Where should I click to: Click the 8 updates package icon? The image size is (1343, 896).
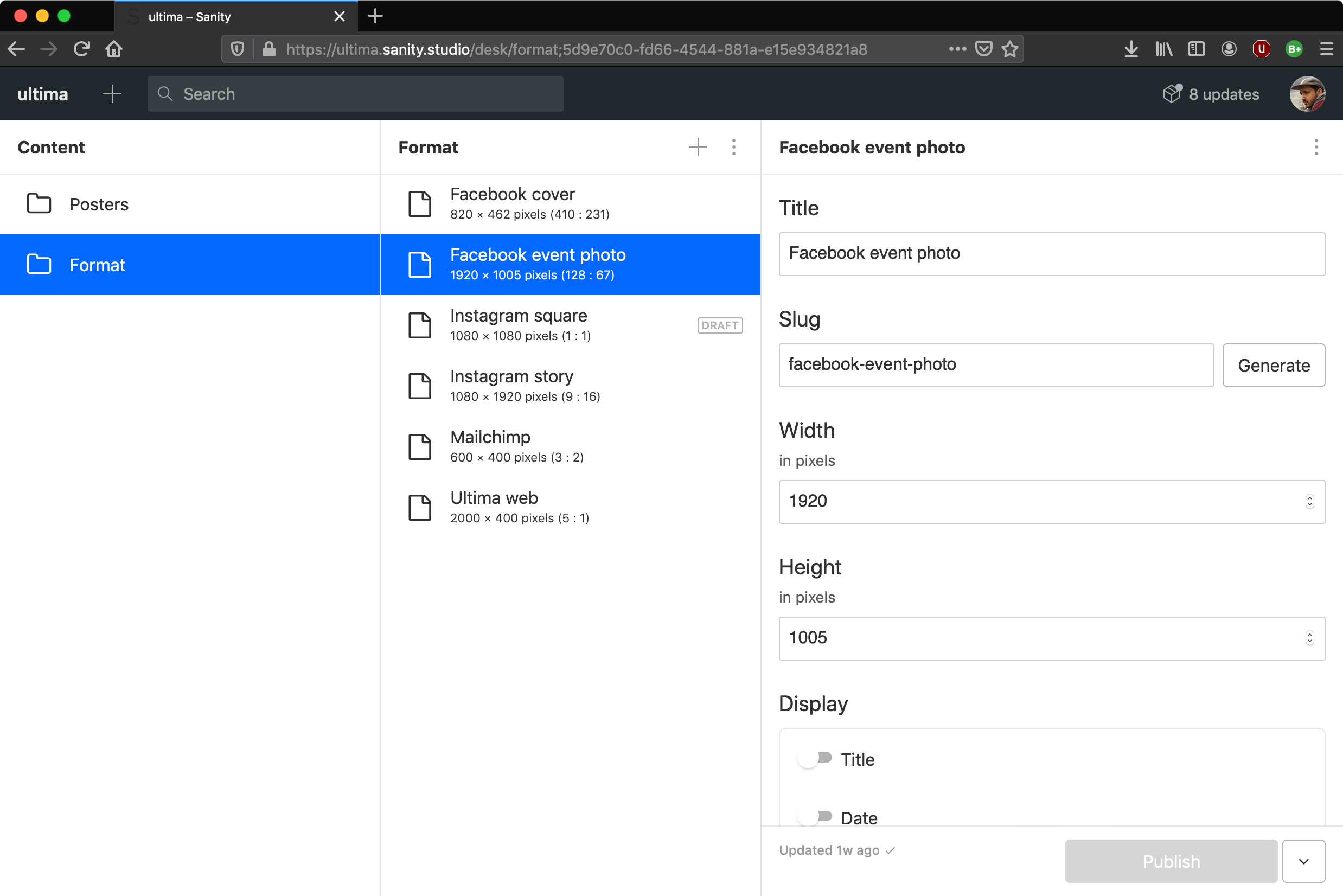click(1172, 94)
